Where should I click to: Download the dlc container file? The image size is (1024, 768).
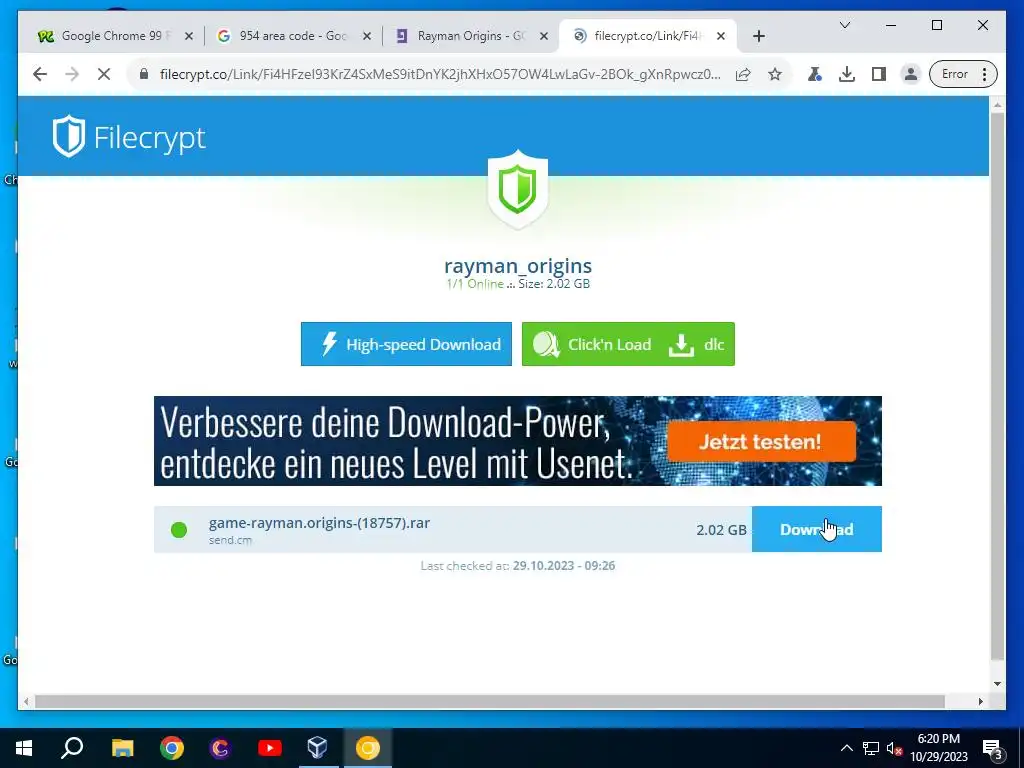pyautogui.click(x=697, y=344)
